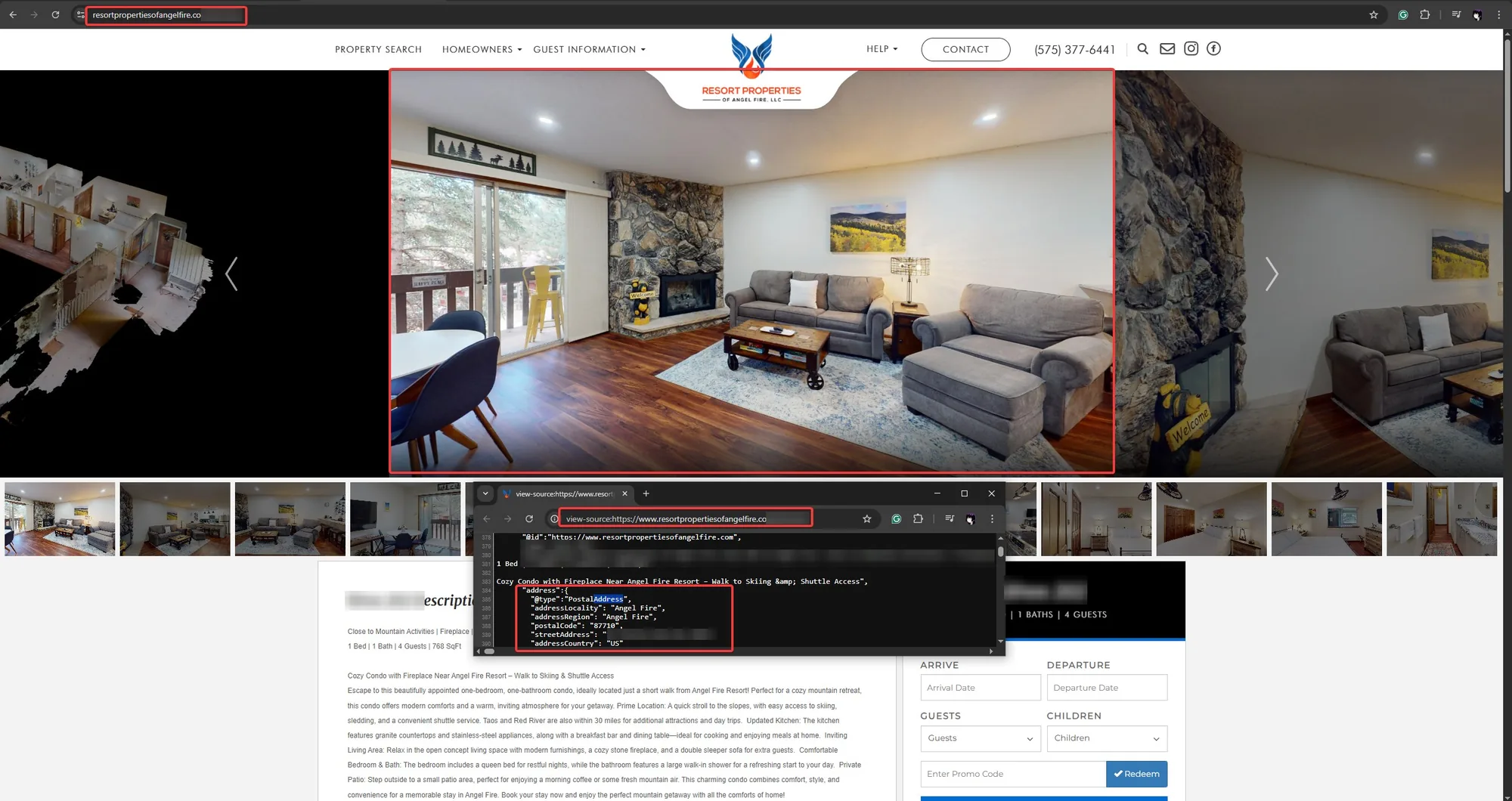Expand the Help dropdown menu

[x=881, y=49]
